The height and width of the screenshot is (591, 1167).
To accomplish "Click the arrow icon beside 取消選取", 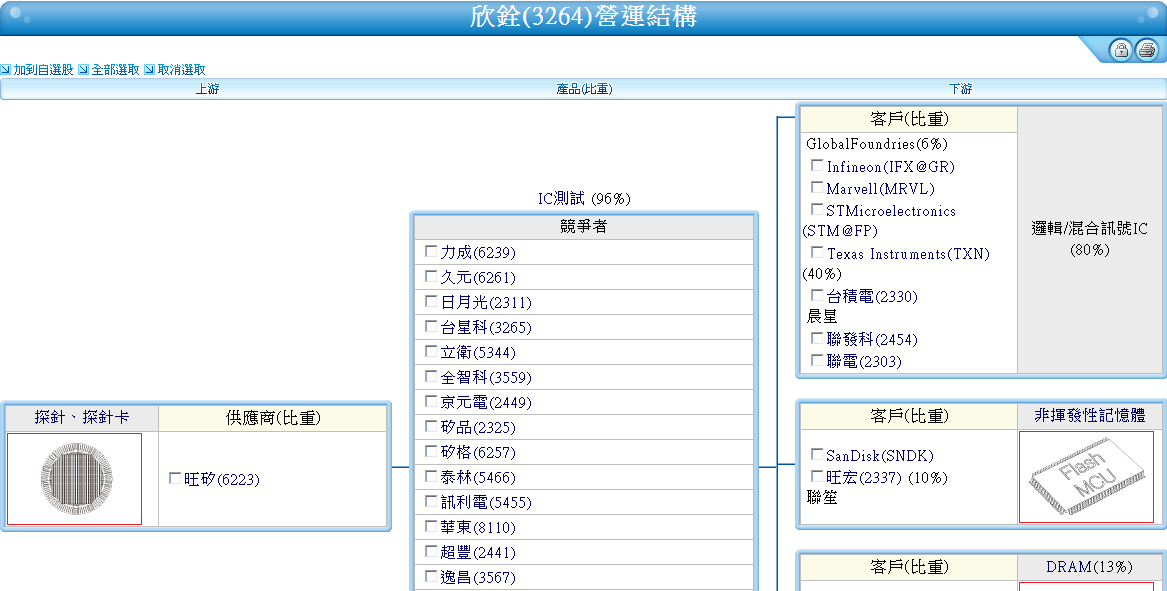I will point(149,69).
